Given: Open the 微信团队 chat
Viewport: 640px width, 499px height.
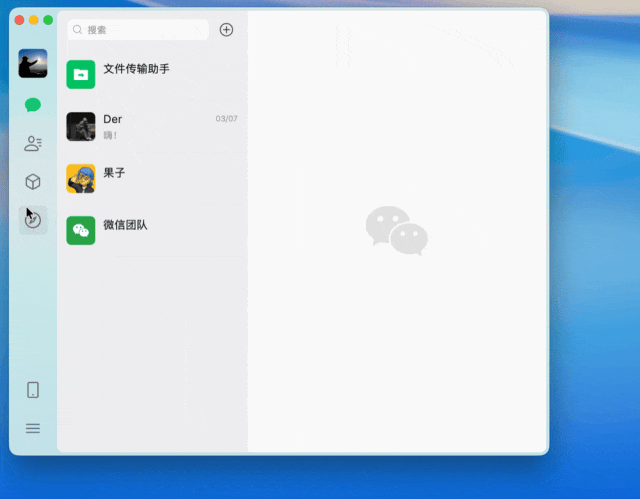Looking at the screenshot, I should [152, 231].
